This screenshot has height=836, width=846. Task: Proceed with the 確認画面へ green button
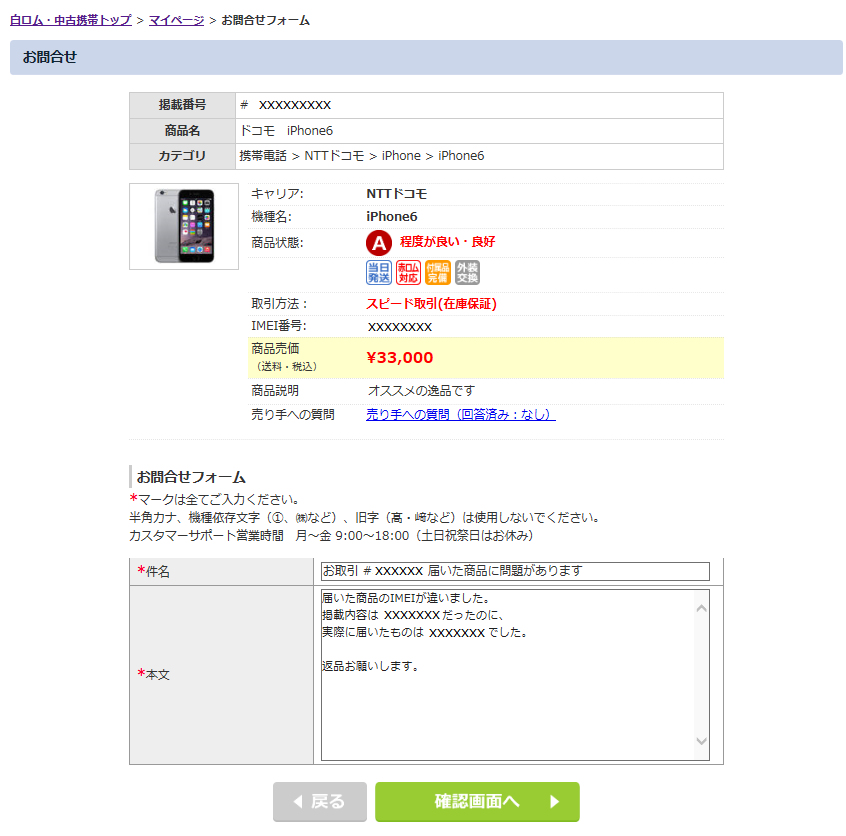[x=477, y=801]
